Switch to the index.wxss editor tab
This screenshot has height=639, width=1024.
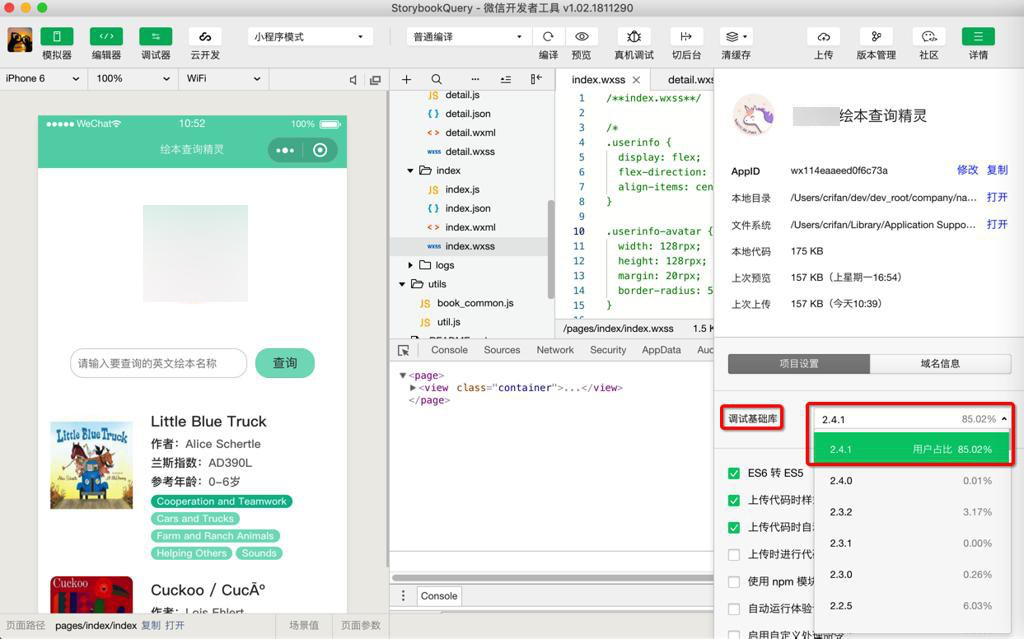[598, 80]
